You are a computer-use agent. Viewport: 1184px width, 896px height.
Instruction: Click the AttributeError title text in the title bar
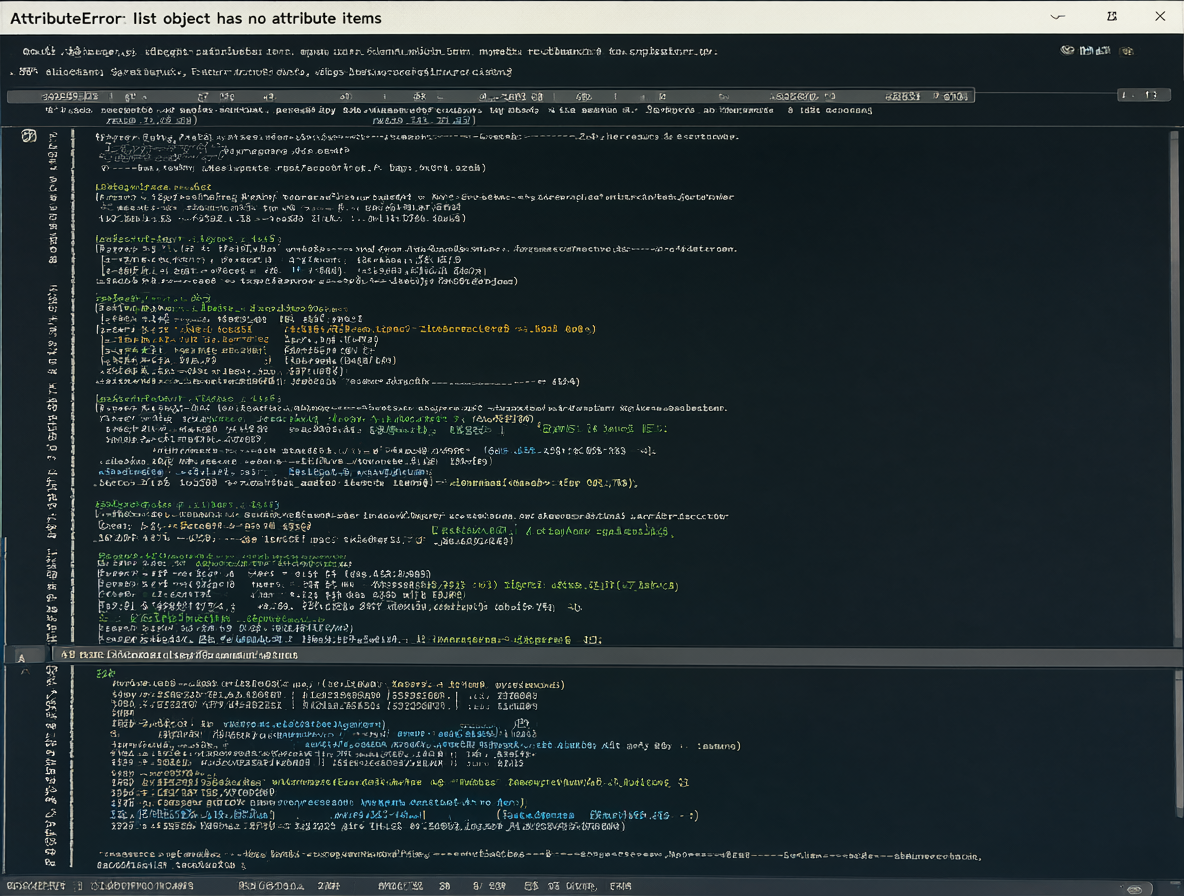point(196,18)
